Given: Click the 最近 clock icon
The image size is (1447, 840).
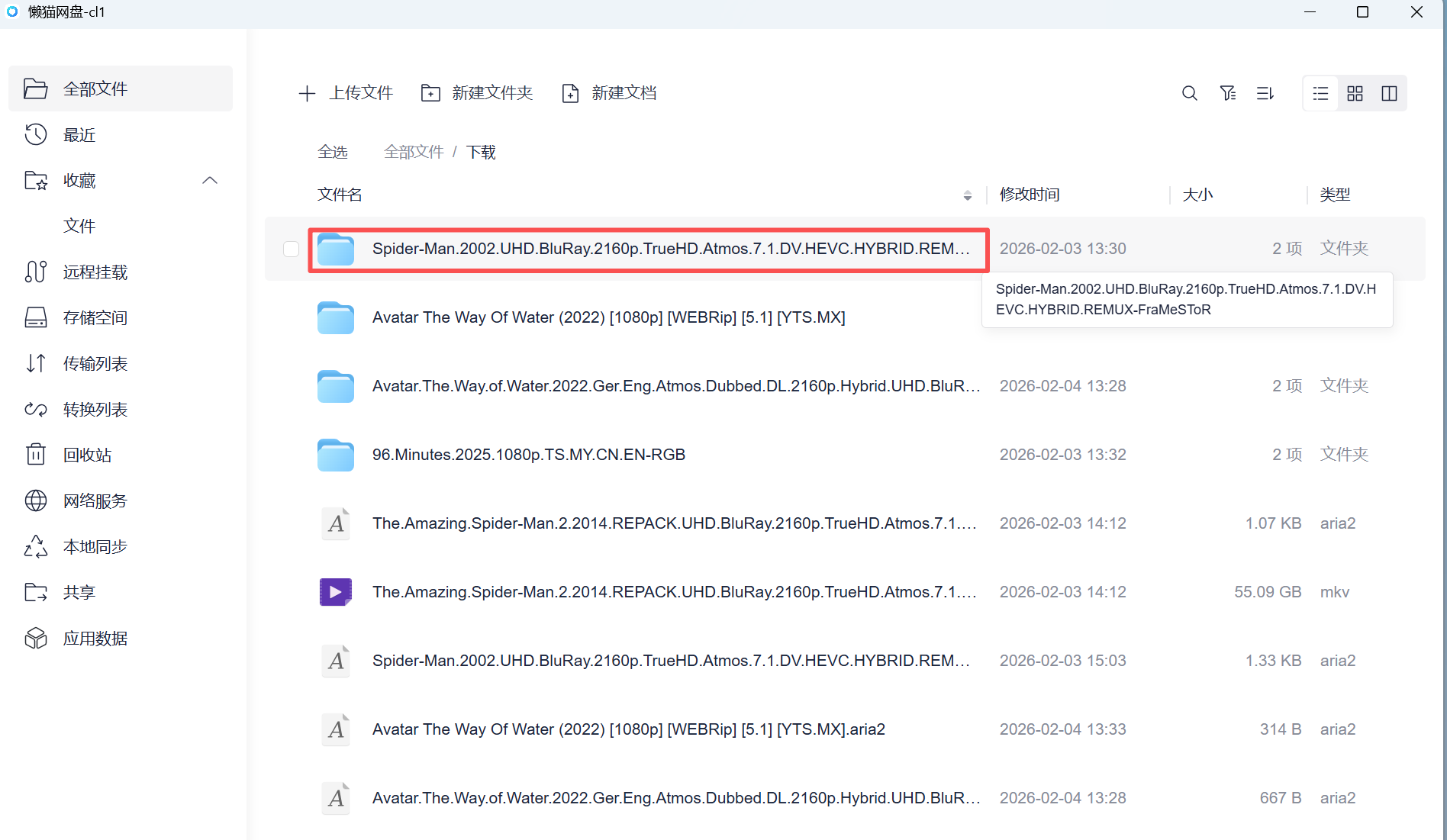Looking at the screenshot, I should pyautogui.click(x=36, y=135).
